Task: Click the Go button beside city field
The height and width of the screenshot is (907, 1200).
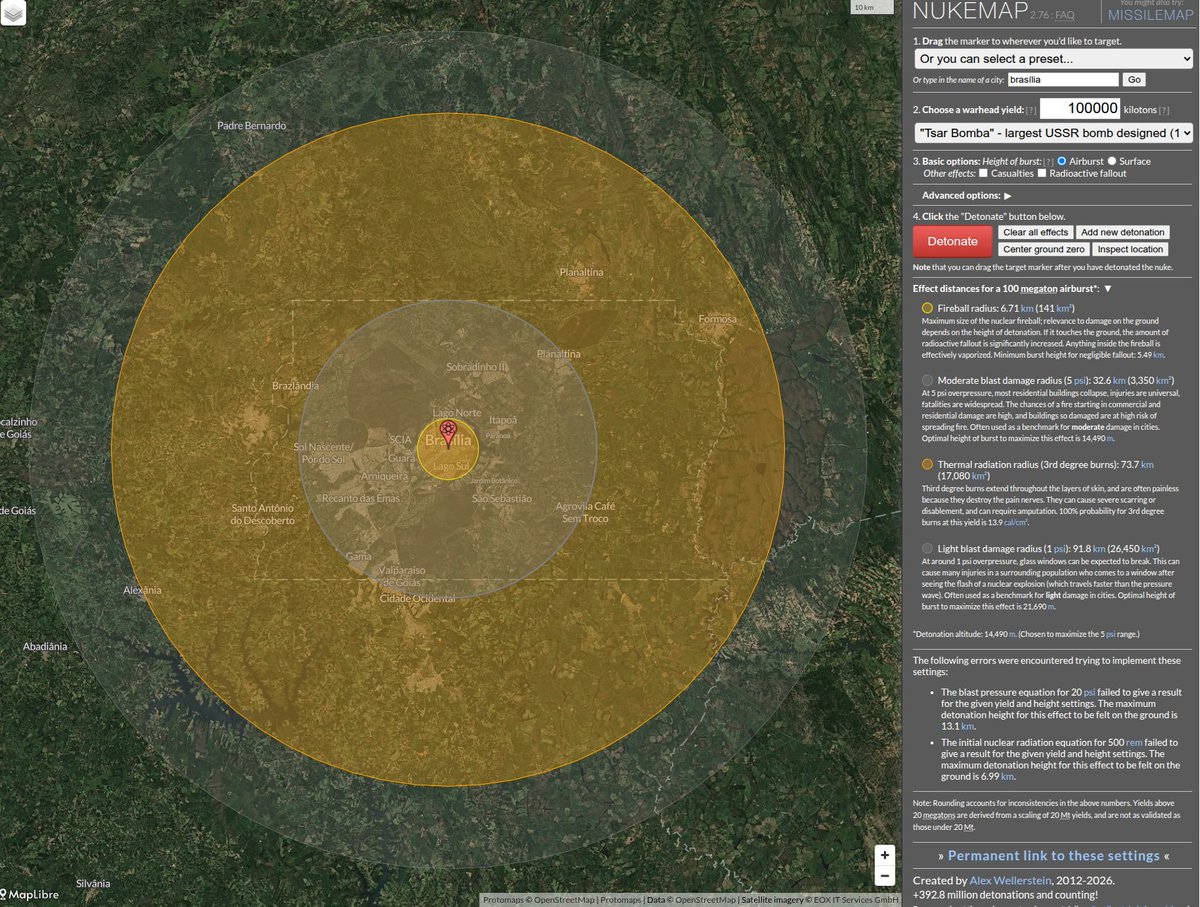Action: (1133, 79)
